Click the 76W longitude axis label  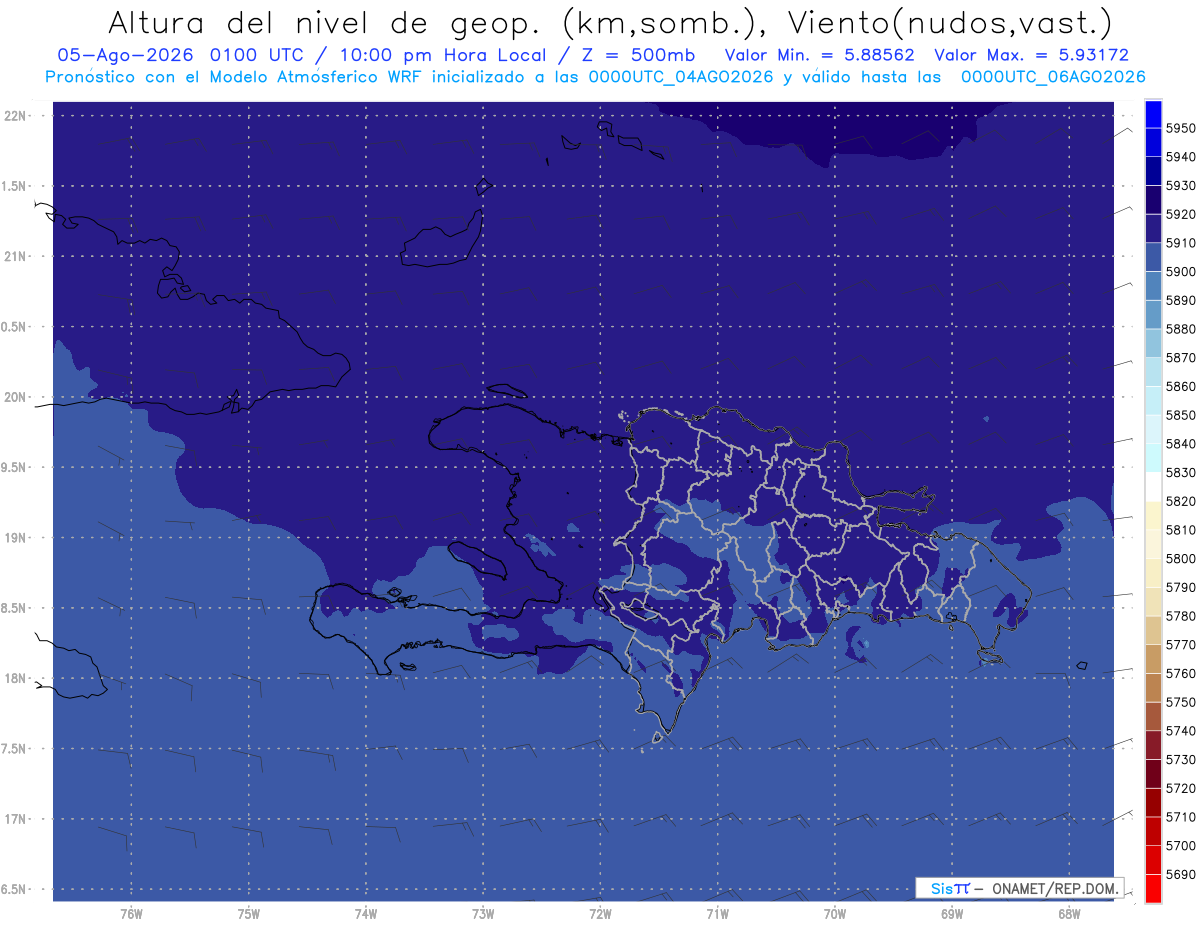131,913
